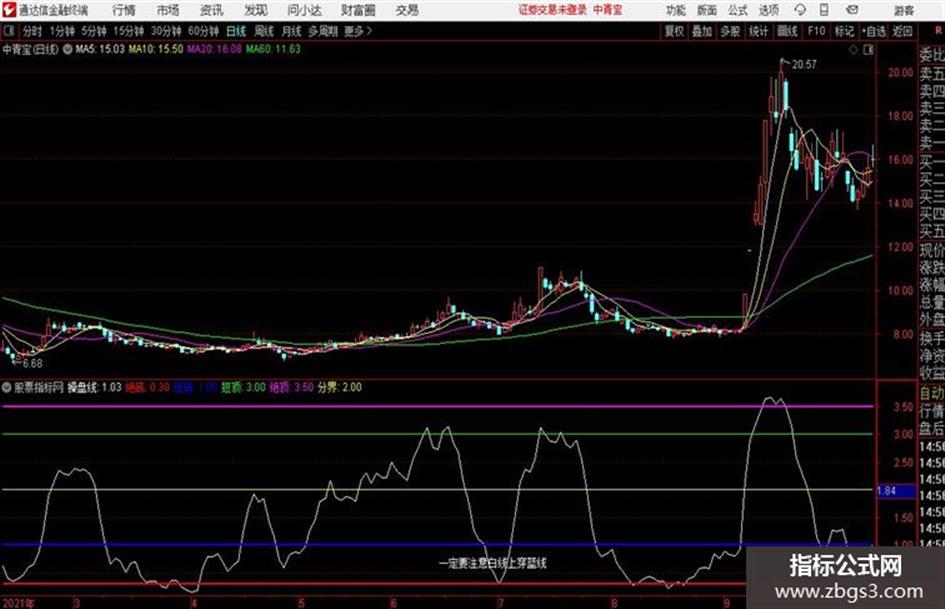Viewport: 945px width, 609px height.
Task: Click the 统计 statistics toolbar button
Action: (758, 31)
